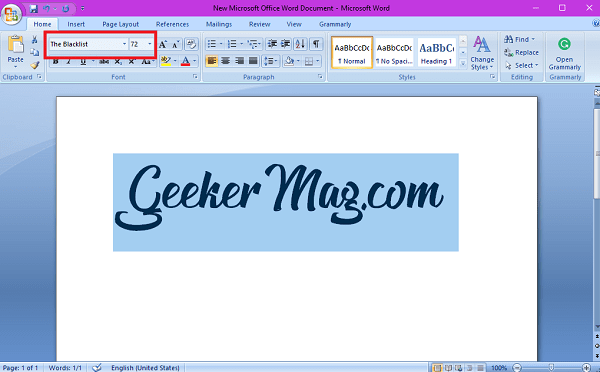600x372 pixels.
Task: Open the References ribbon tab
Action: 172,24
